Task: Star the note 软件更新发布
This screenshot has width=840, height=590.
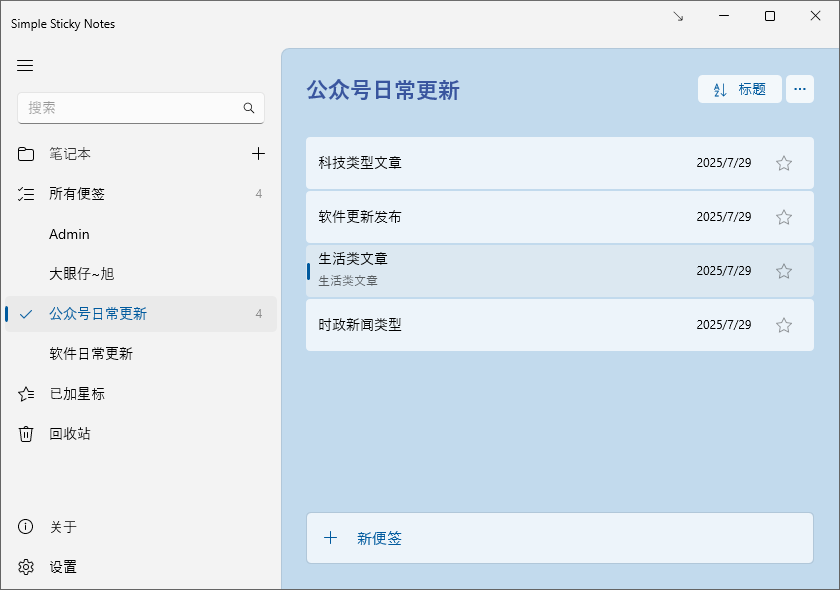Action: (784, 217)
